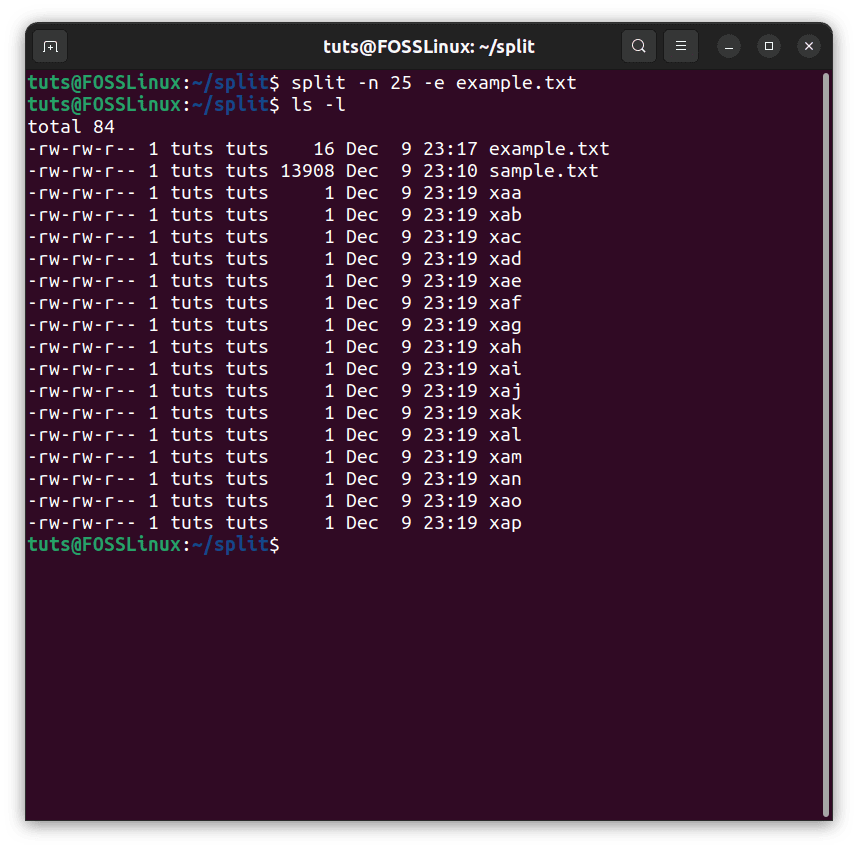Image resolution: width=858 pixels, height=849 pixels.
Task: Select the filename example.txt in the listing
Action: coord(548,148)
